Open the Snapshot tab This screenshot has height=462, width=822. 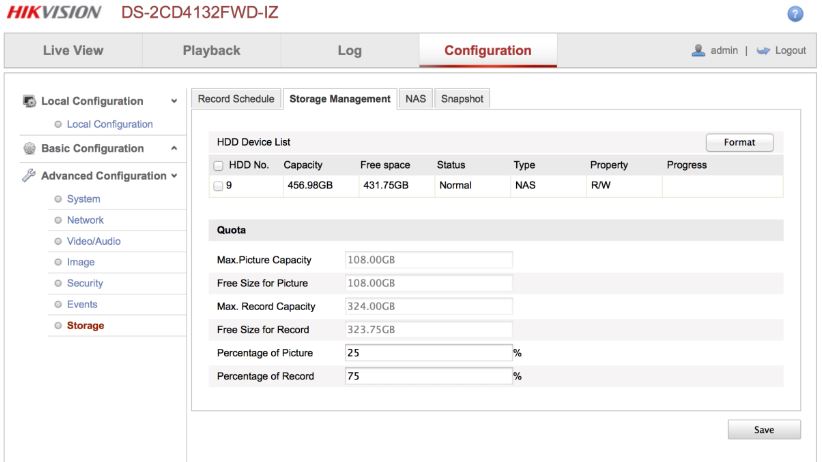[462, 99]
